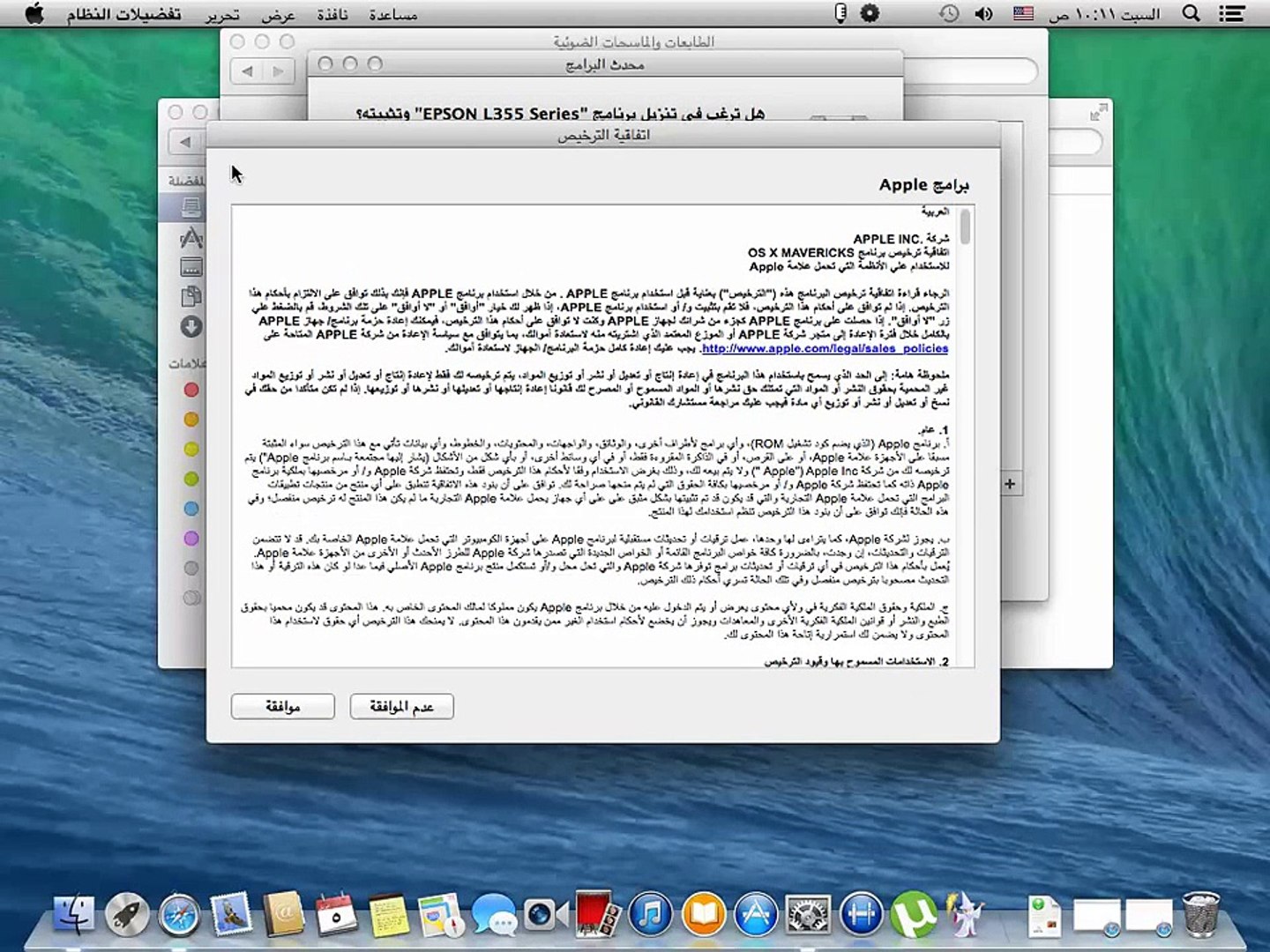Click the عدم الموافقة disagree button
1270x952 pixels.
[x=401, y=706]
